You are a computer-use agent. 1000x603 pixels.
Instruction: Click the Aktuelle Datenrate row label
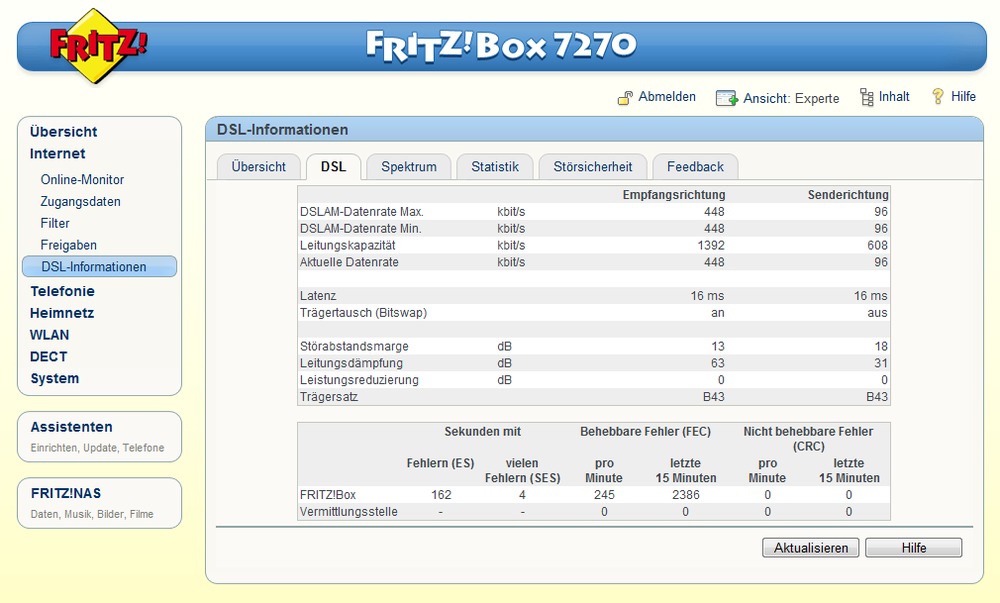(x=349, y=262)
